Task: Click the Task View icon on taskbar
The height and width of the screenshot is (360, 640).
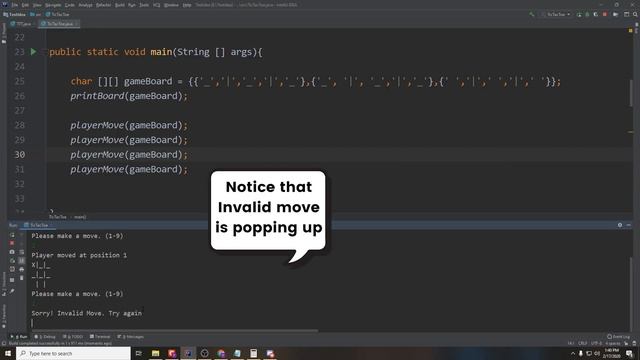Action: tap(138, 353)
